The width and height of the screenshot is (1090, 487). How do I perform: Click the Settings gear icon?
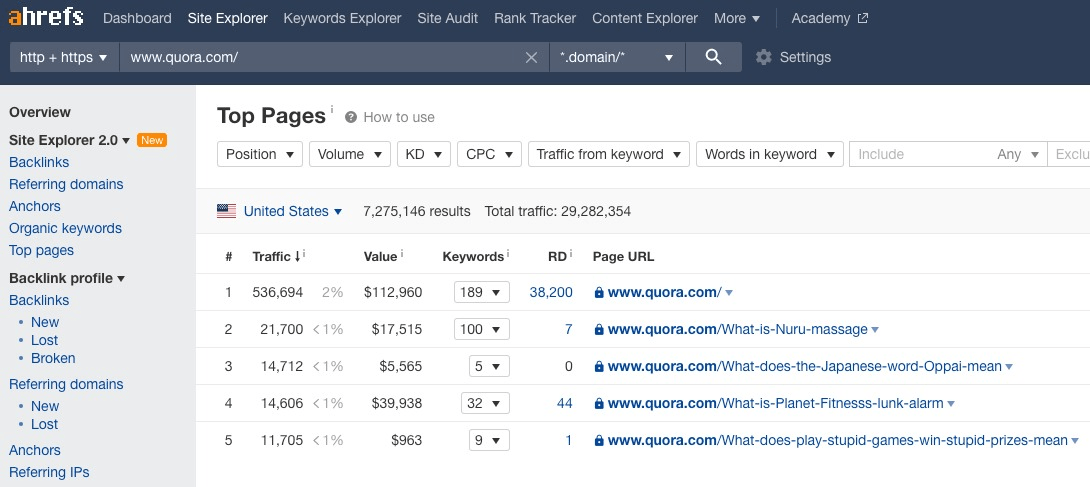[x=763, y=57]
